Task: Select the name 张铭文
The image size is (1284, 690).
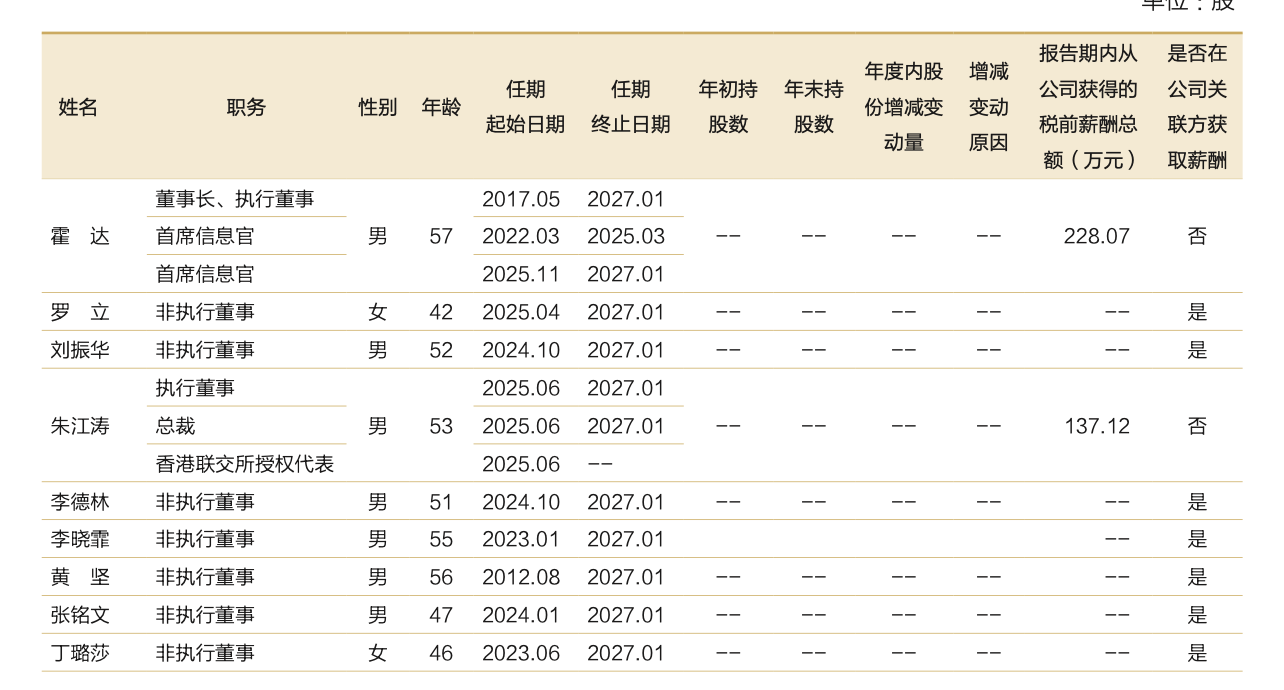Action: click(x=80, y=615)
